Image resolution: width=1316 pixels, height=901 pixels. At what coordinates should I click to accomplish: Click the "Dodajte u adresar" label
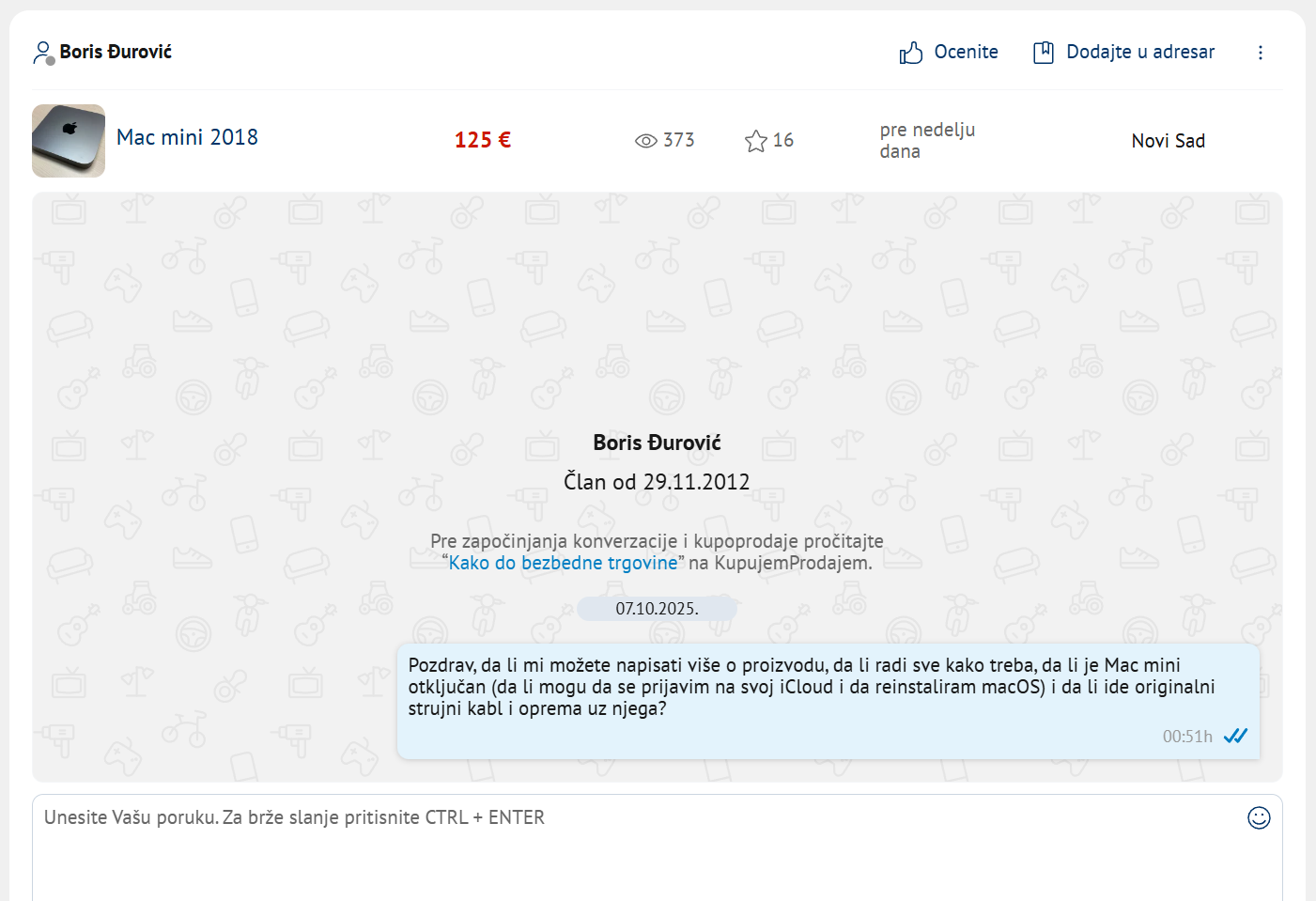coord(1140,53)
